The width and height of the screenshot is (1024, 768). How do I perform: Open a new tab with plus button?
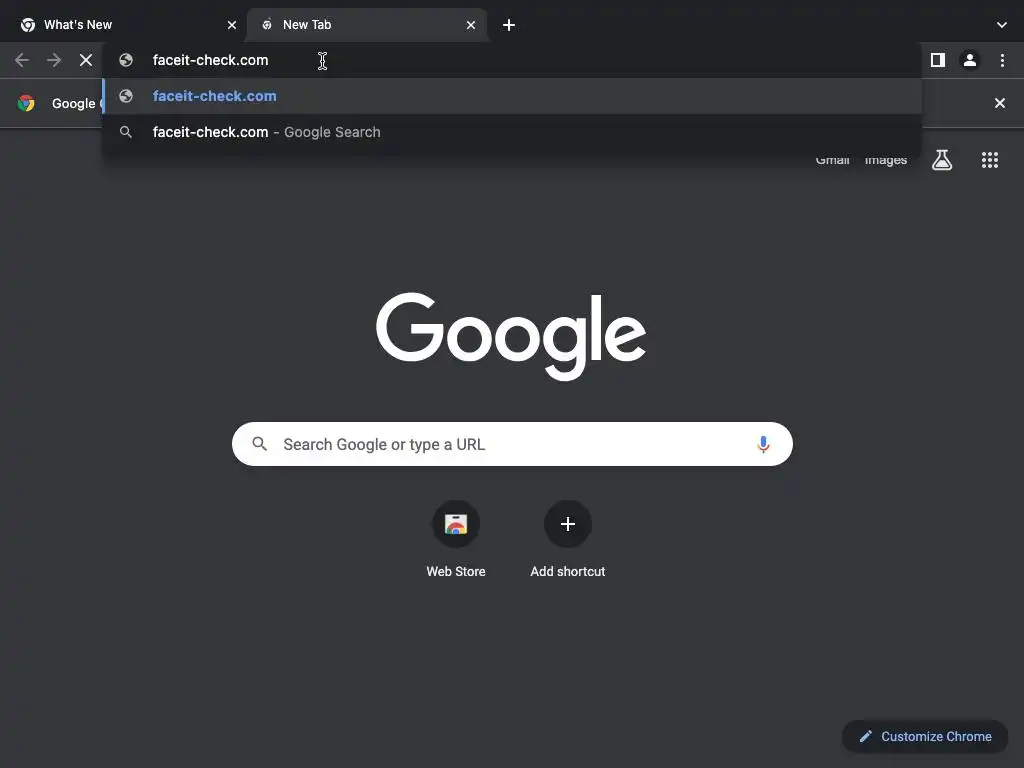point(509,25)
